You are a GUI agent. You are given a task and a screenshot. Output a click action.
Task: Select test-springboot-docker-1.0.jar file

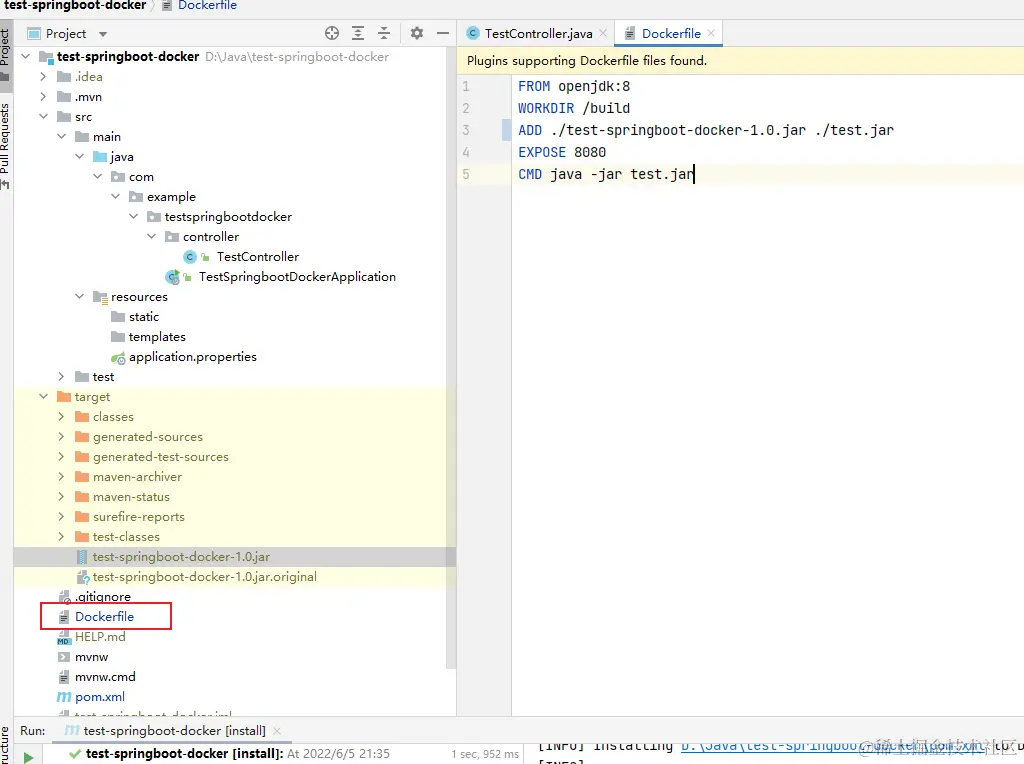[181, 557]
